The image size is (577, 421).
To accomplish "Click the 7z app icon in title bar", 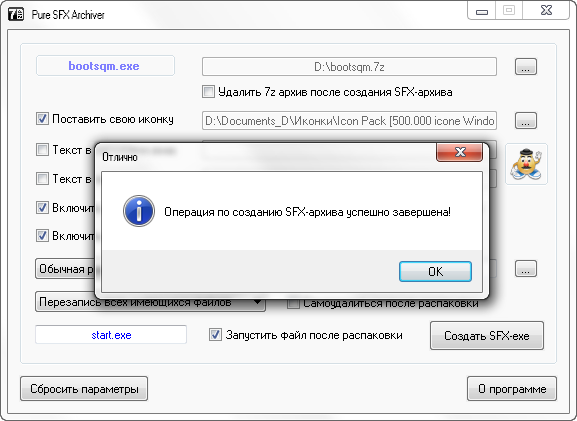I will [x=15, y=14].
